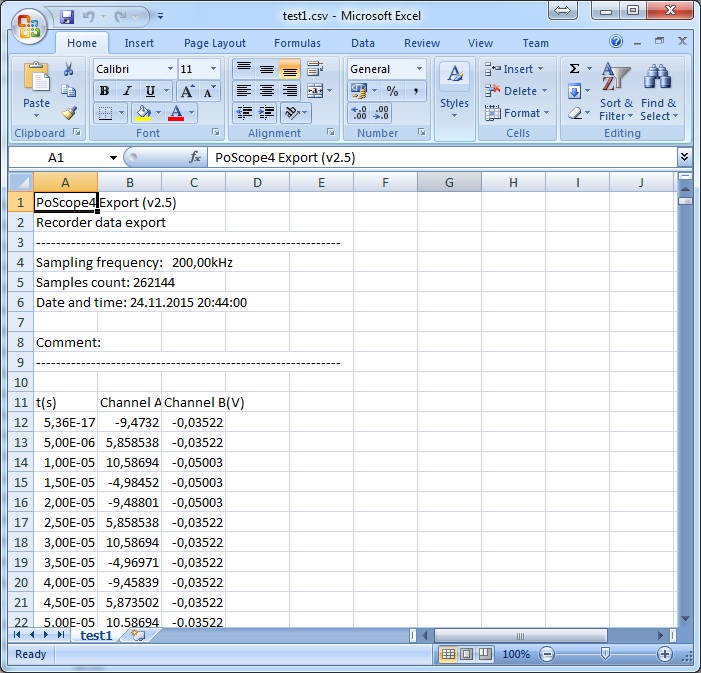Image resolution: width=701 pixels, height=673 pixels.
Task: Open the View tab
Action: click(480, 43)
